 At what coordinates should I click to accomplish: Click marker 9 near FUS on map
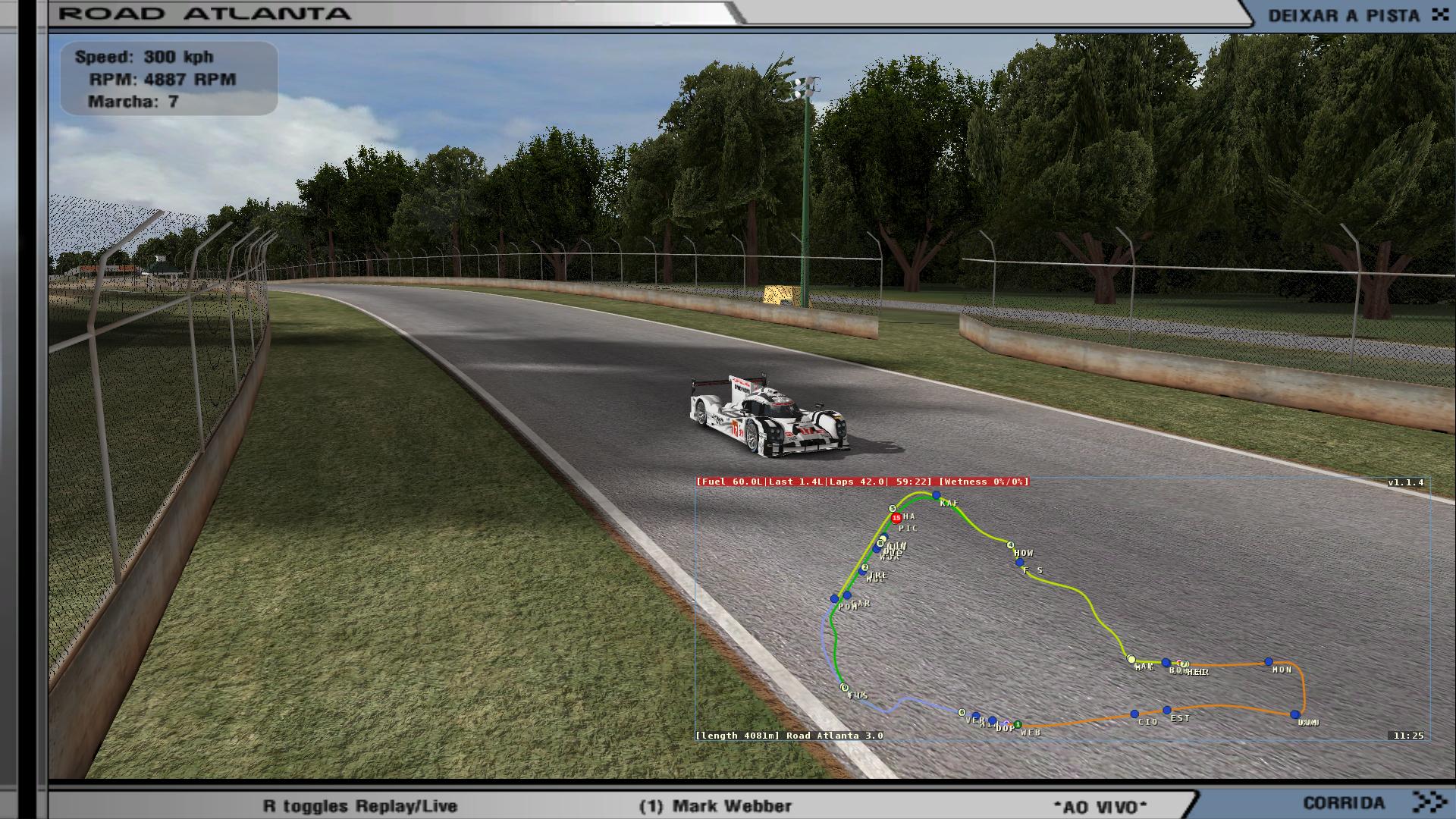pos(844,687)
